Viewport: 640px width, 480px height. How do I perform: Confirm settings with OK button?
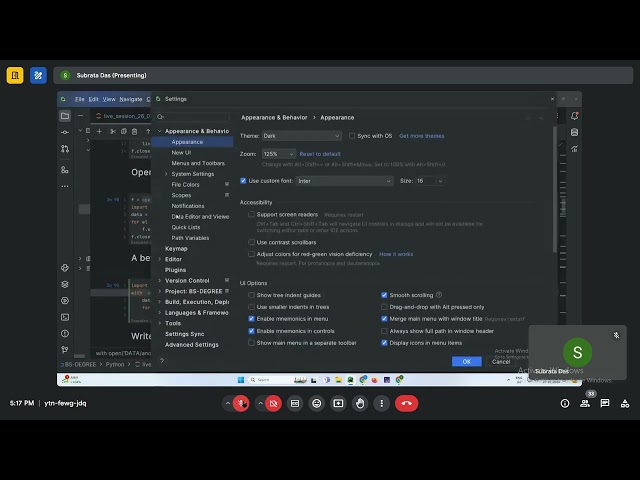(467, 362)
